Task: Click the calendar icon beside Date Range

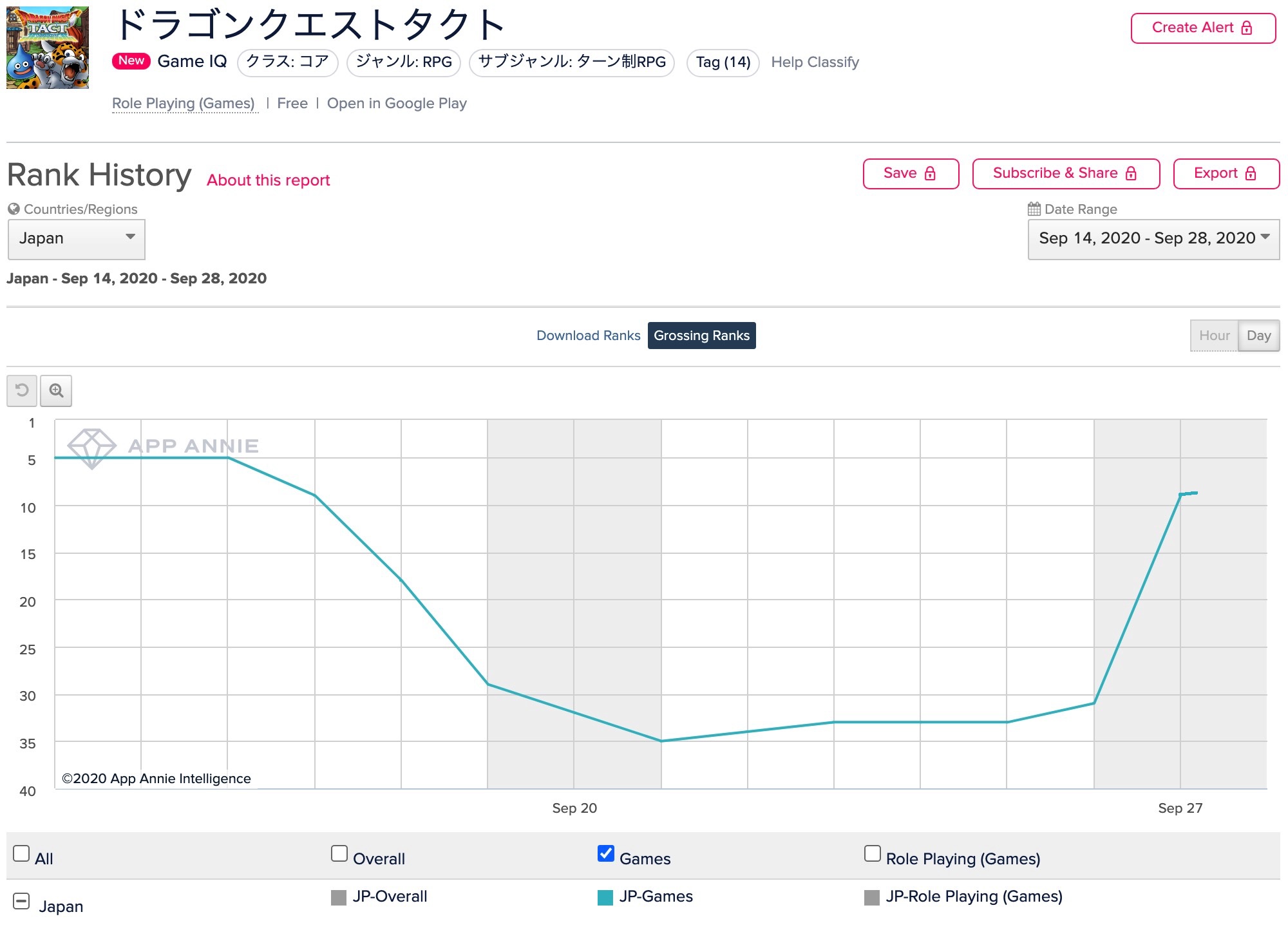Action: click(1034, 209)
